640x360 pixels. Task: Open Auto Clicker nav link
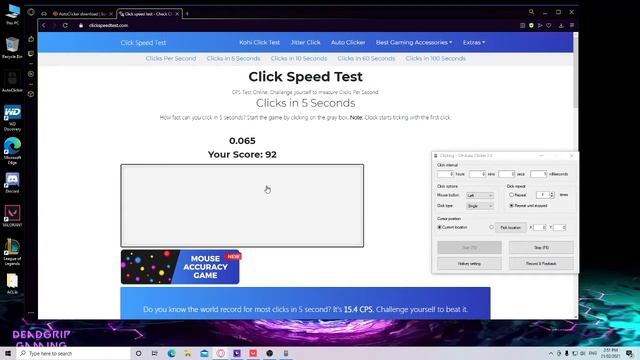pyautogui.click(x=348, y=42)
